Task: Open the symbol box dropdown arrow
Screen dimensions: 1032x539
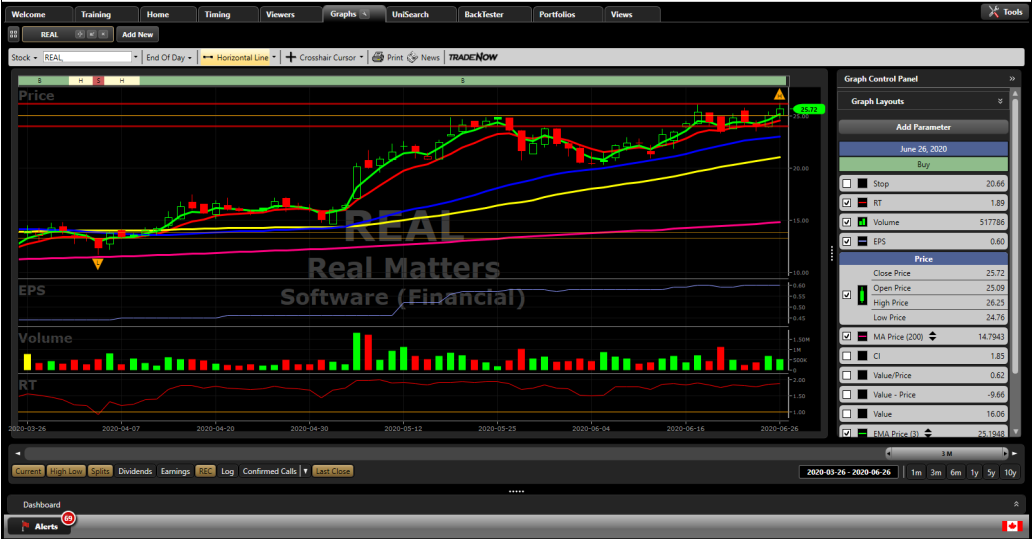Action: (x=136, y=57)
